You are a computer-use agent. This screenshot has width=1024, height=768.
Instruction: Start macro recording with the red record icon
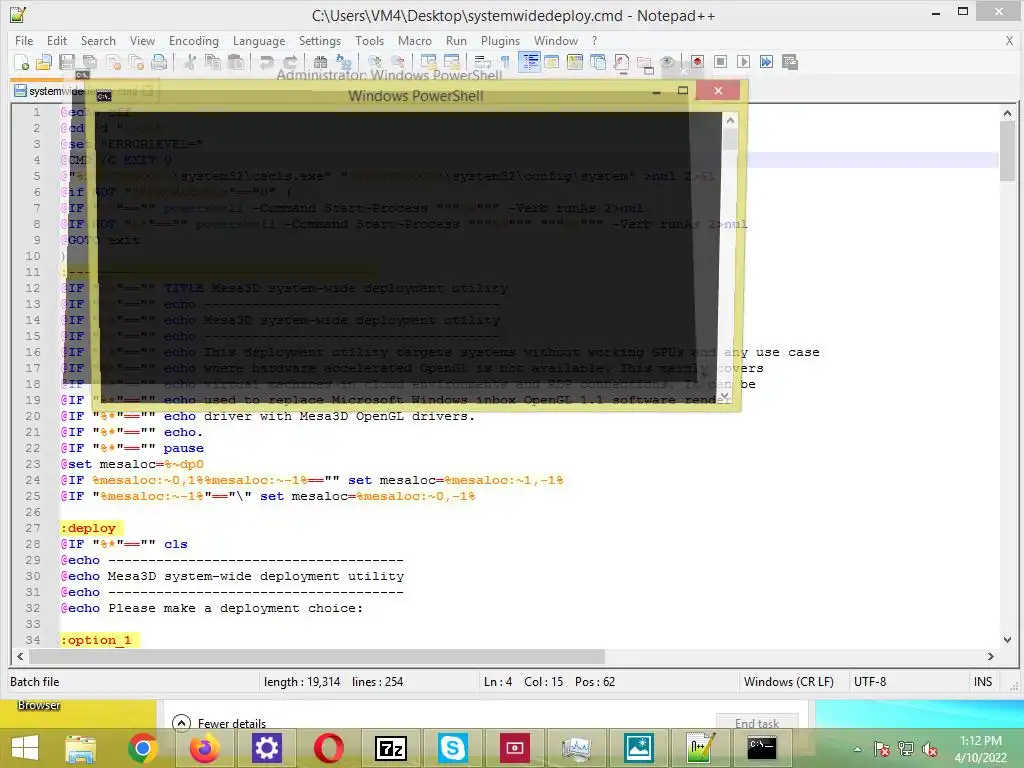click(x=697, y=62)
